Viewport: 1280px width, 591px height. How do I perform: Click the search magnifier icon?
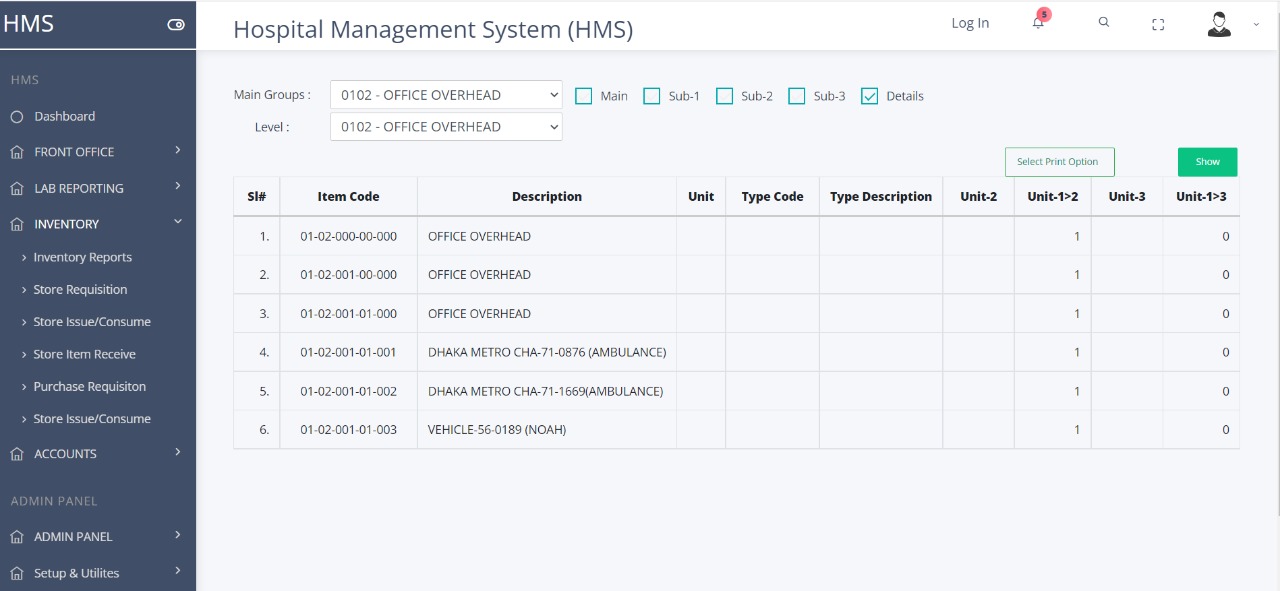1103,22
